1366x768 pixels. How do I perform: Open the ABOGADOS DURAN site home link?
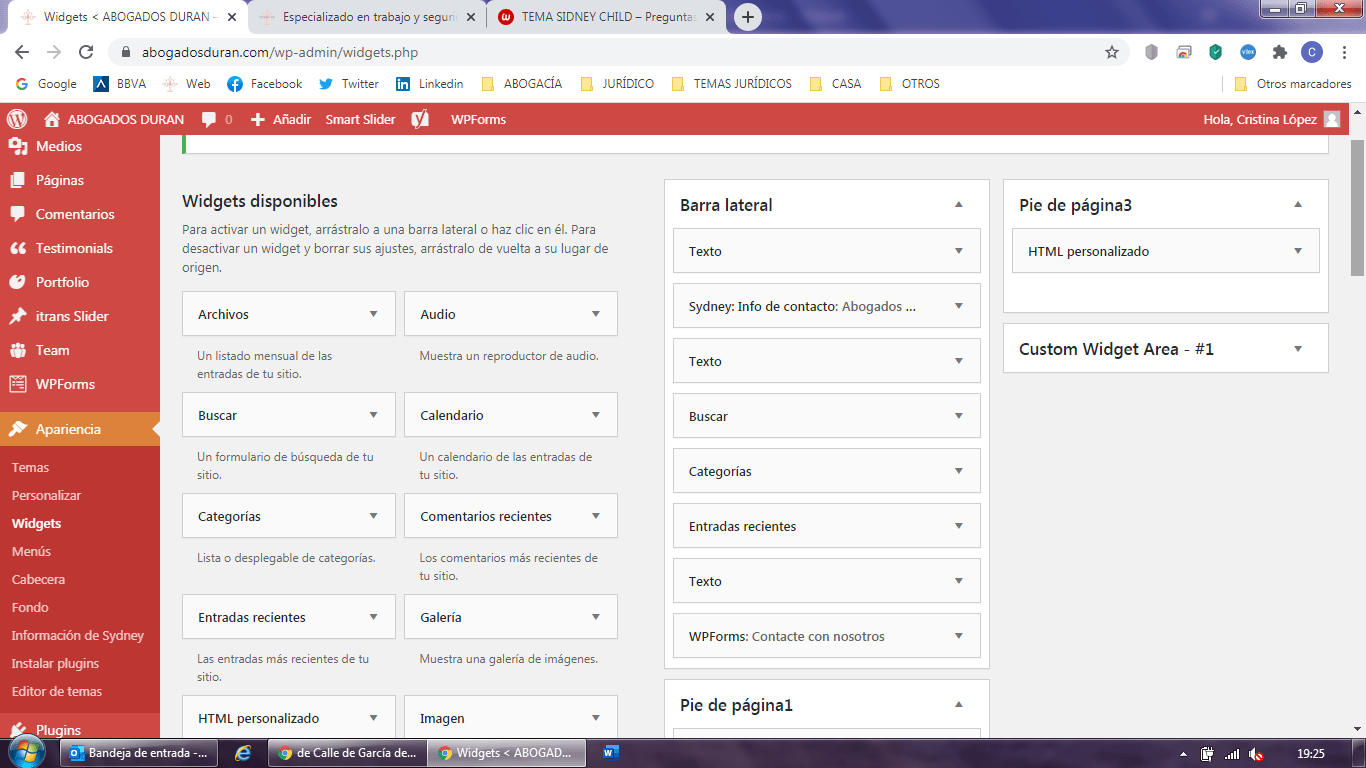coord(114,119)
